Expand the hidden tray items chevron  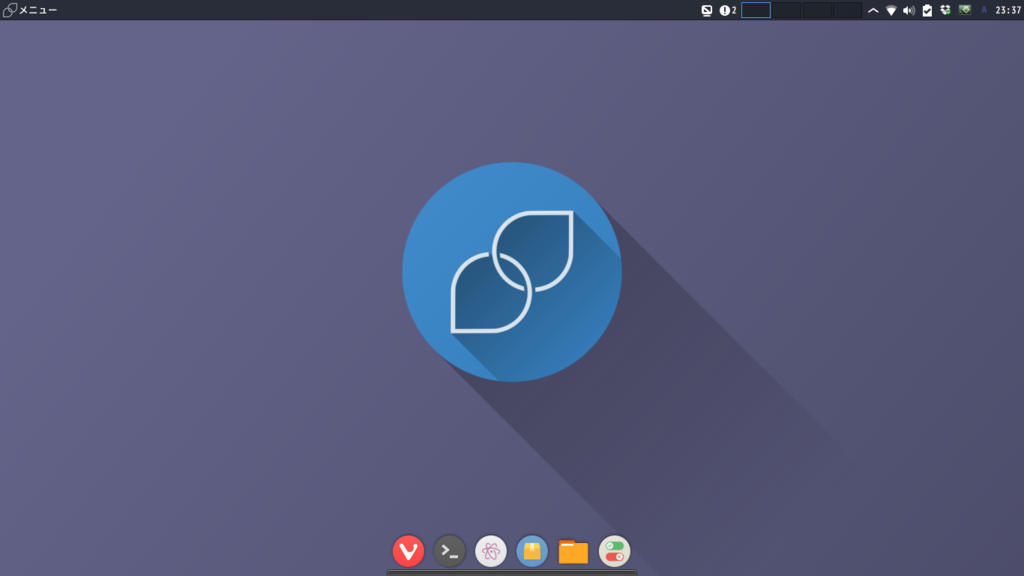pos(873,10)
